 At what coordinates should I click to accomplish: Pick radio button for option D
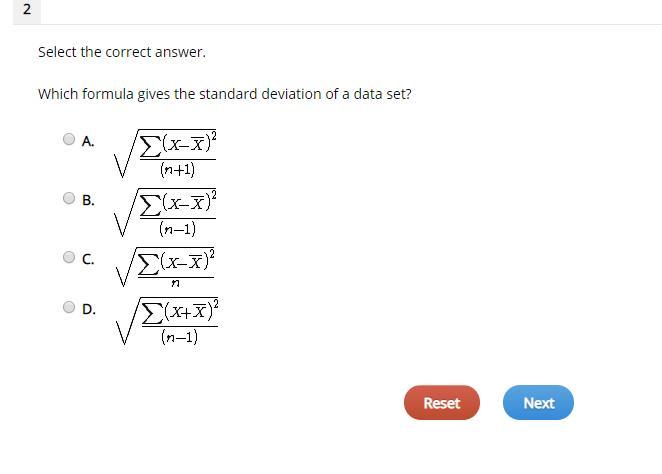tap(69, 308)
